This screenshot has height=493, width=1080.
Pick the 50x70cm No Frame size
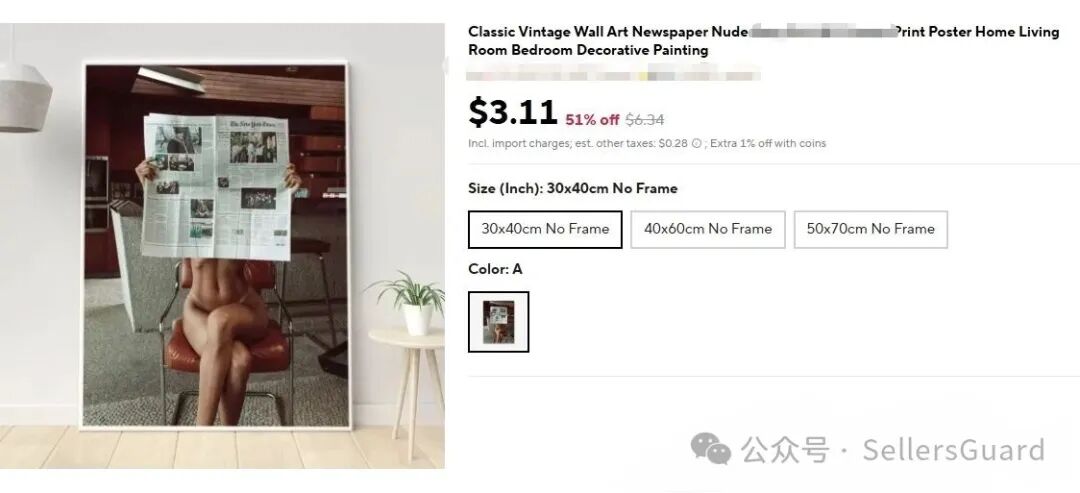coord(871,229)
